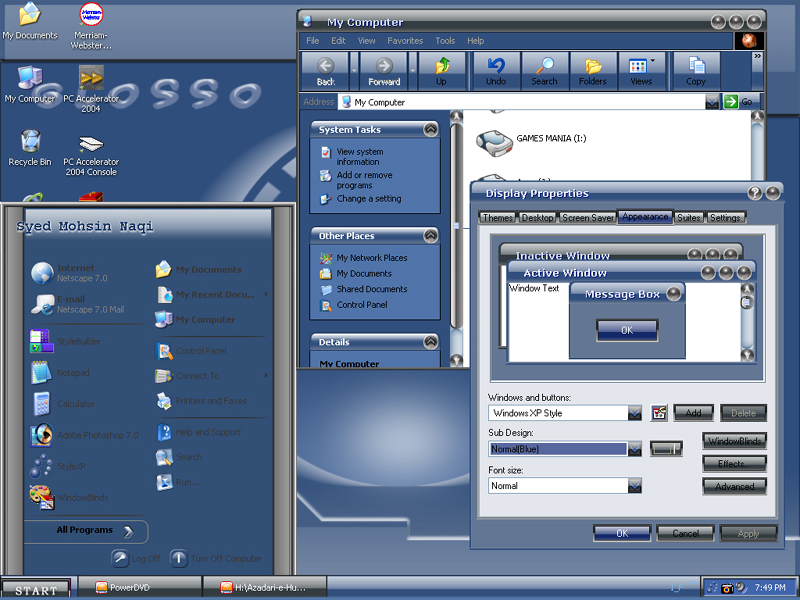Viewport: 800px width, 600px height.
Task: Switch to the Themes tab
Action: [497, 218]
